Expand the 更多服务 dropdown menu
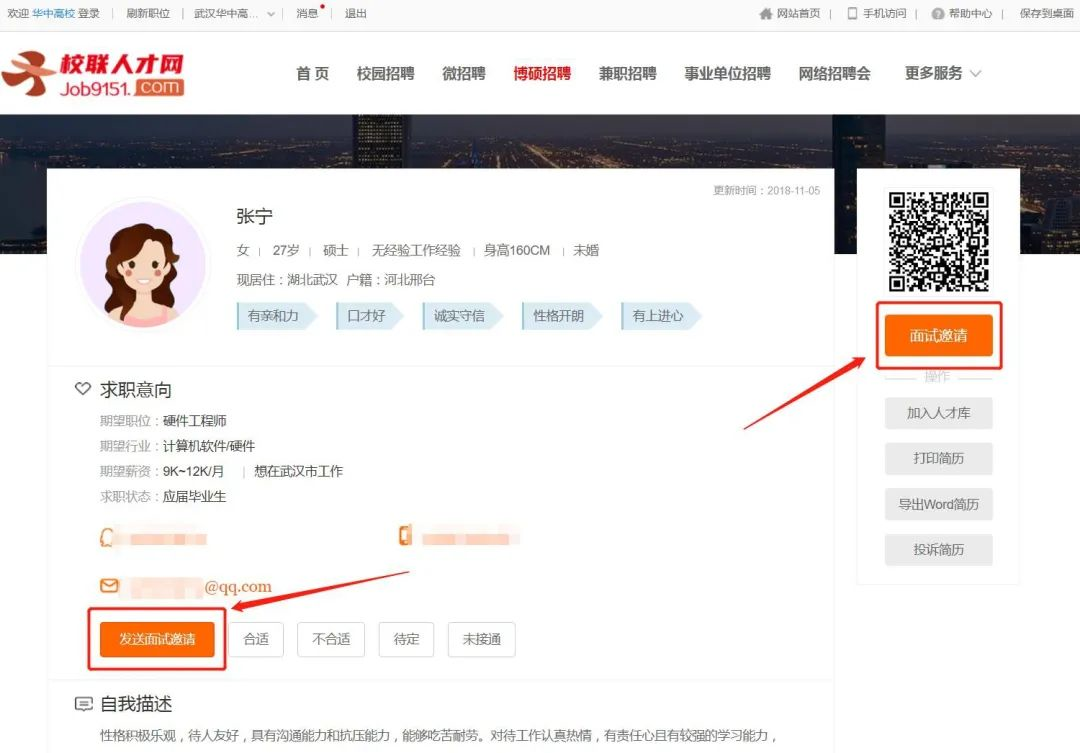 pos(943,74)
